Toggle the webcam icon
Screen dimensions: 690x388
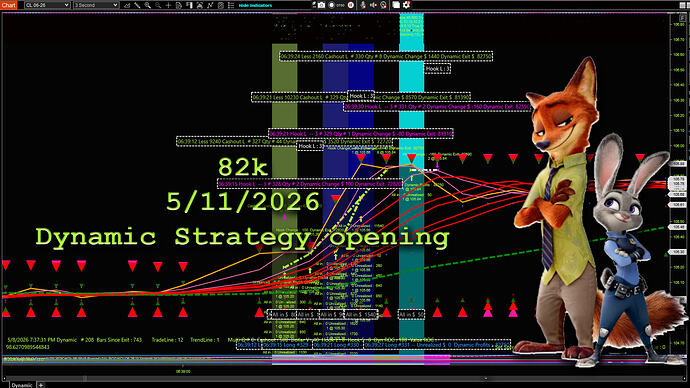click(384, 5)
